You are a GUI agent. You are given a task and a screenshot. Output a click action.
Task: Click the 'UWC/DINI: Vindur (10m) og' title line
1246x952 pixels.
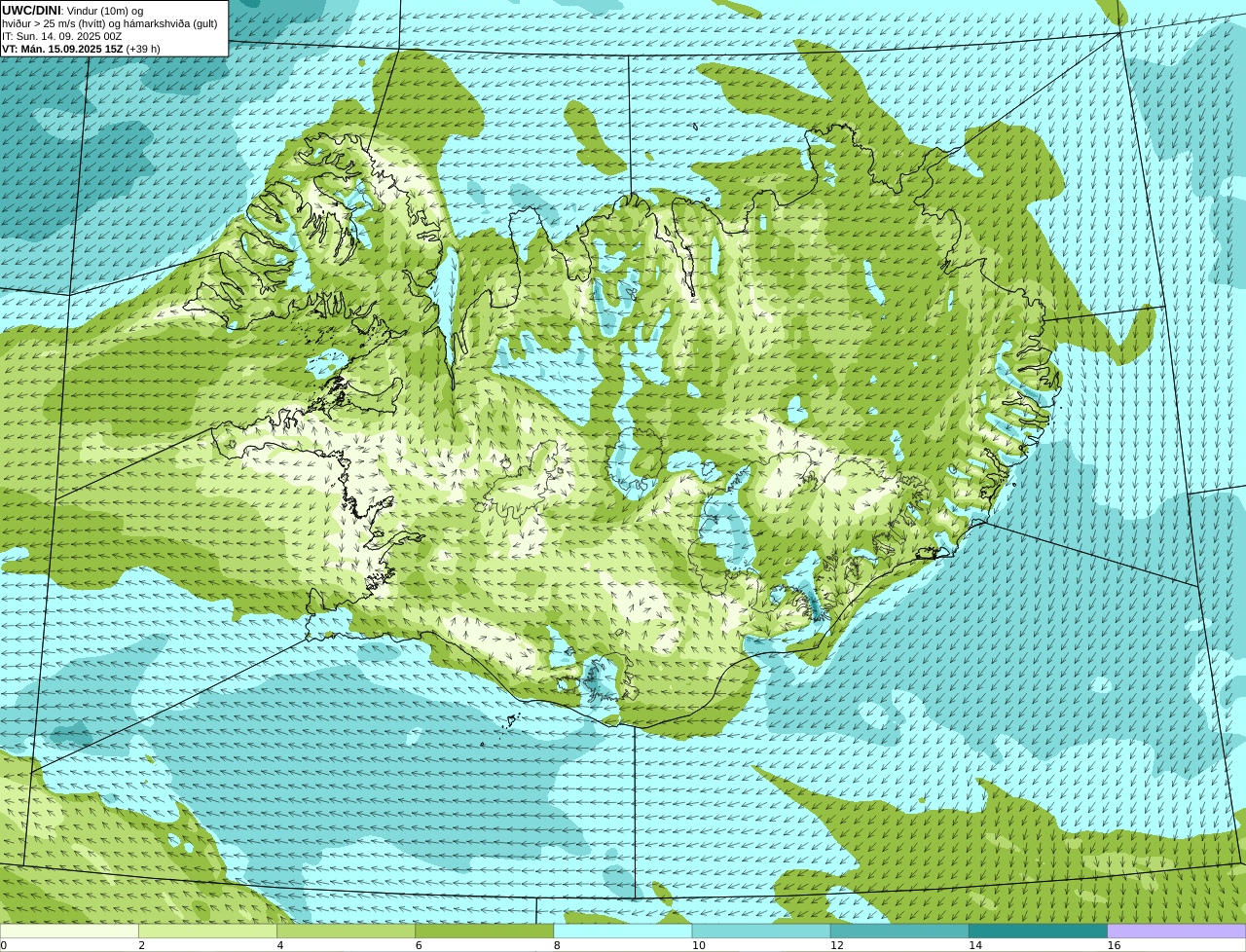[x=72, y=11]
